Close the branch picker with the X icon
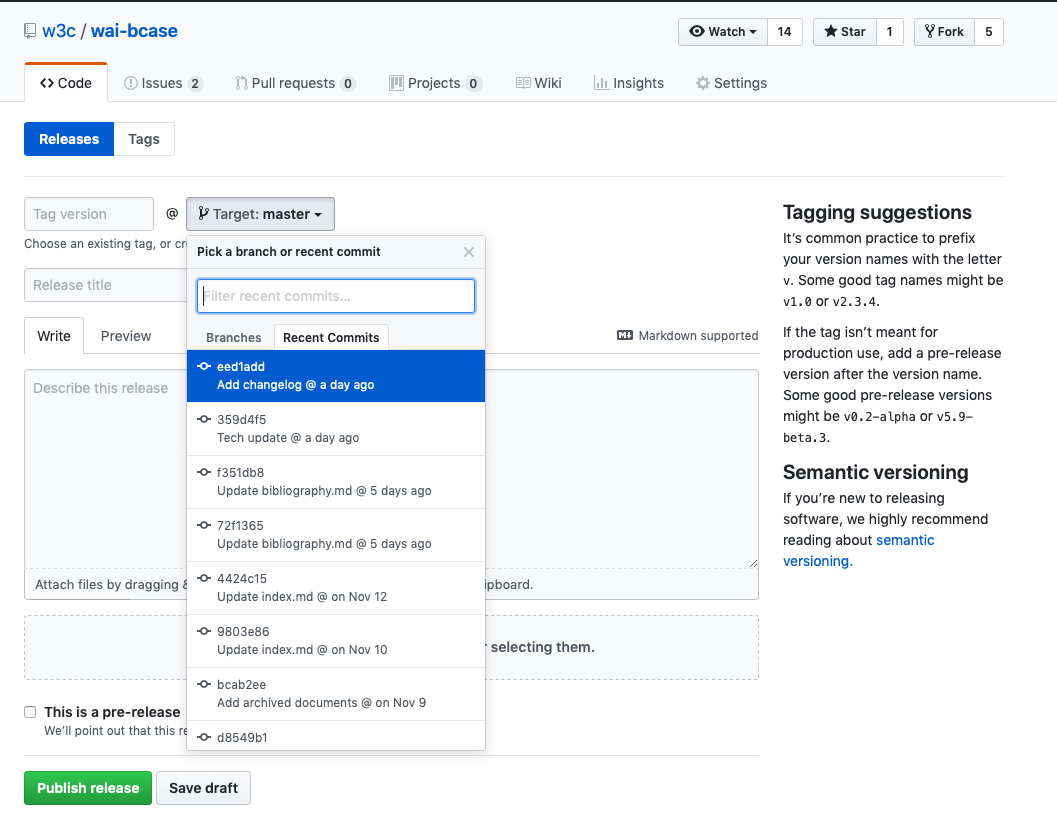Viewport: 1057px width, 826px height. coord(468,252)
